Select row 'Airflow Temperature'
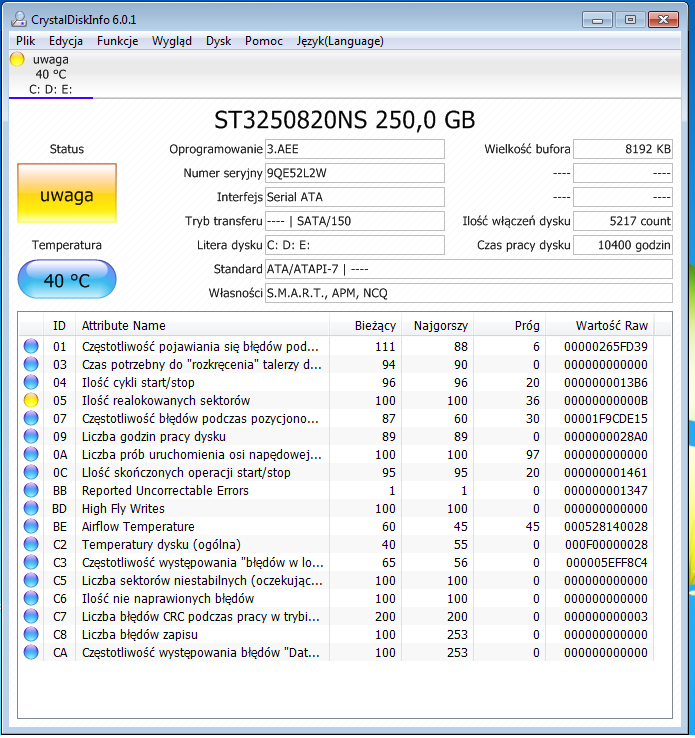The image size is (695, 738). [336, 526]
